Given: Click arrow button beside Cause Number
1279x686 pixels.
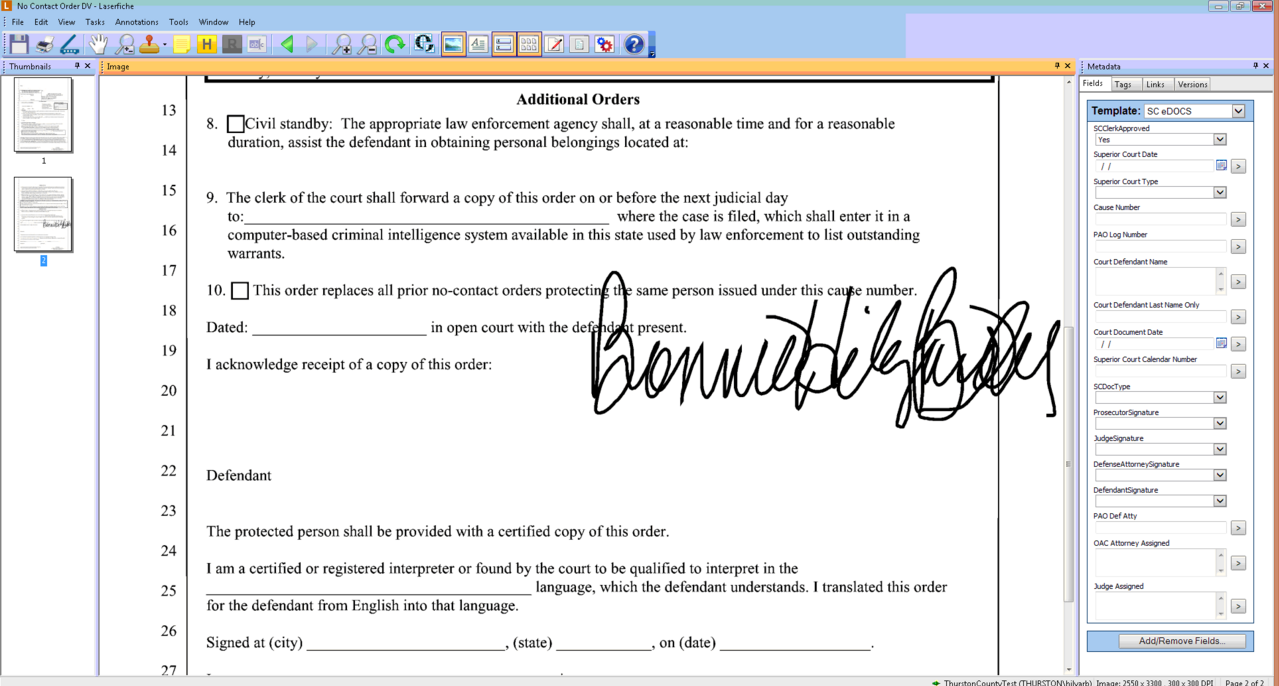Looking at the screenshot, I should pyautogui.click(x=1238, y=219).
